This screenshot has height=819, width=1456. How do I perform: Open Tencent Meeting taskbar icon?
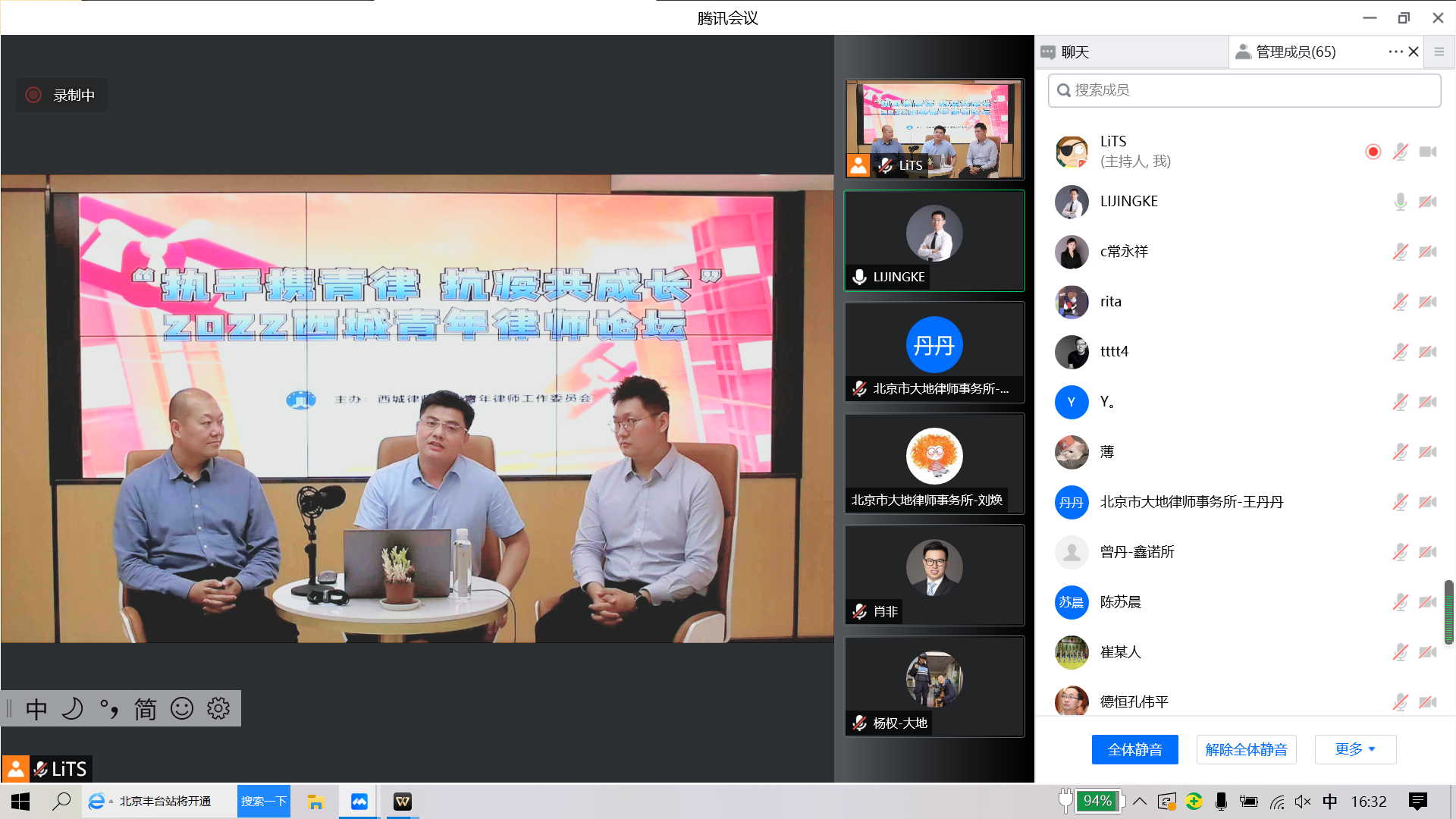[x=359, y=802]
